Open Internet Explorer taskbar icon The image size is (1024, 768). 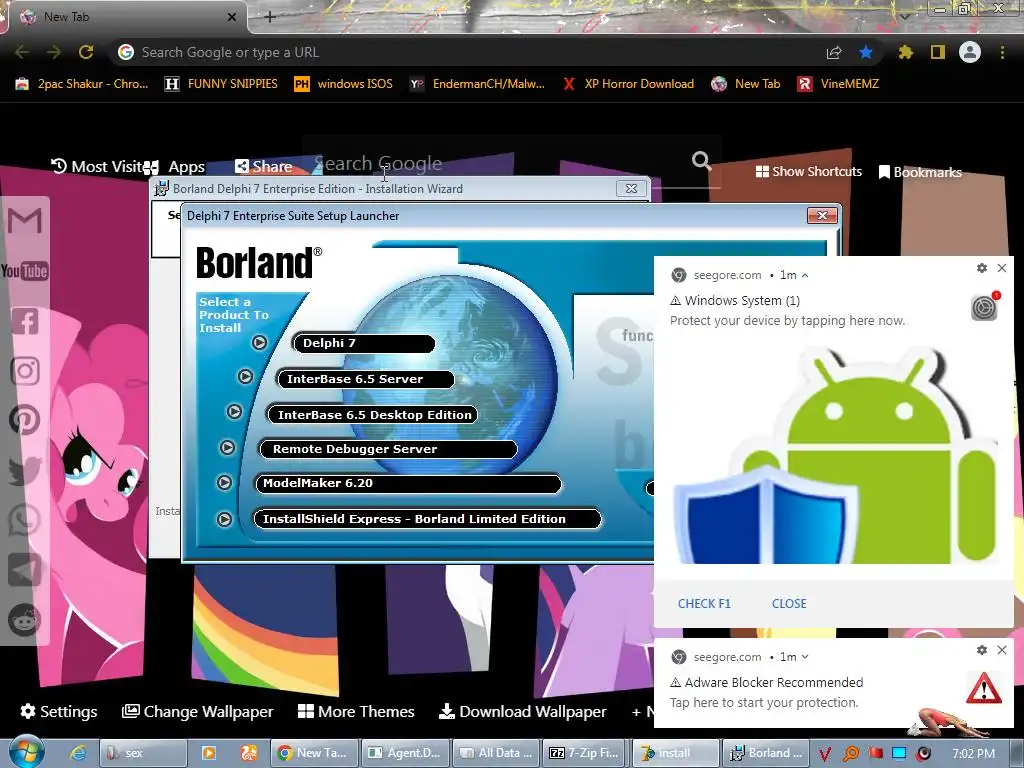pyautogui.click(x=77, y=753)
